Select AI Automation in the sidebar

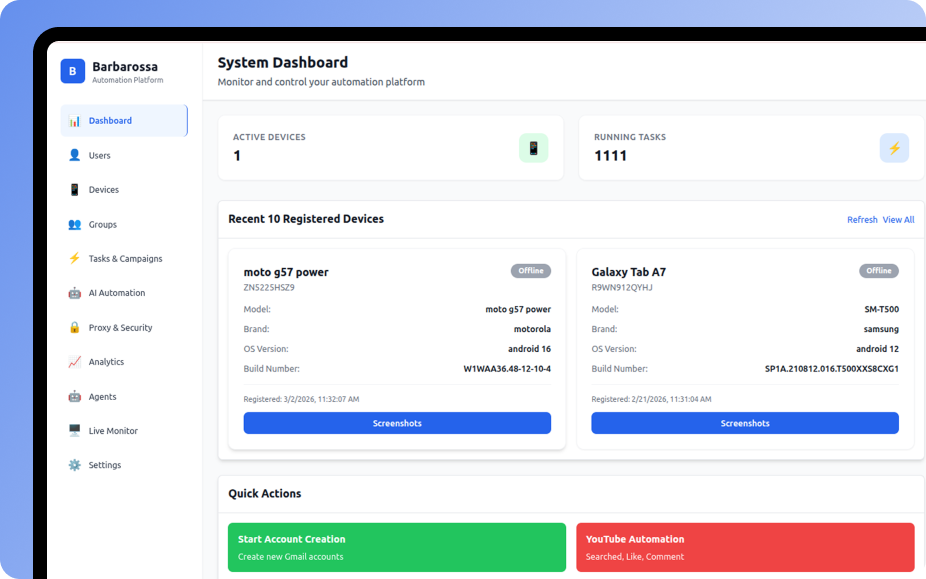click(124, 293)
